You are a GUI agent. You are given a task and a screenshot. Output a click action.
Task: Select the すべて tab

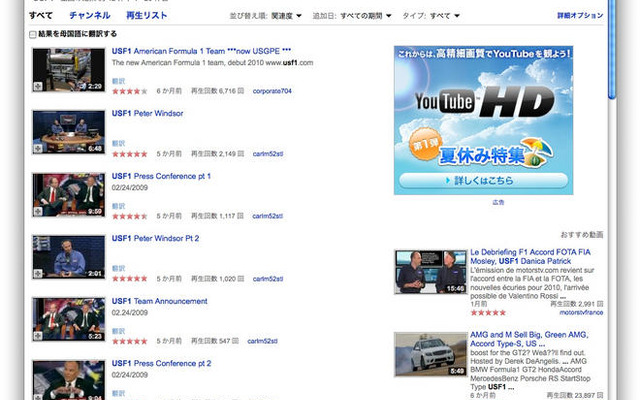[41, 16]
